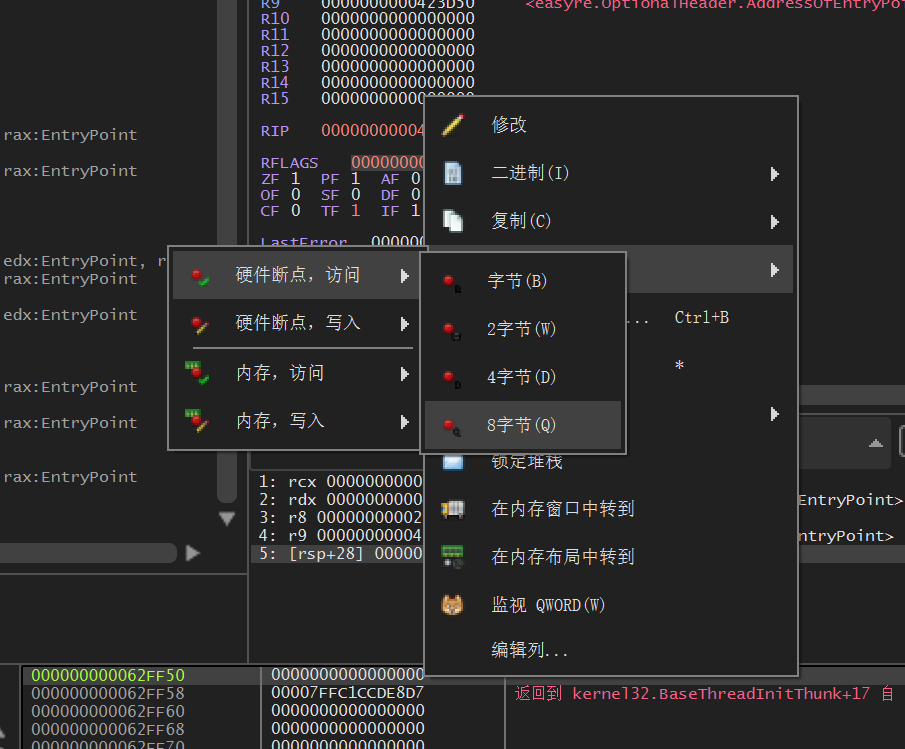Click the pencil icon next to 修改

coord(453,125)
